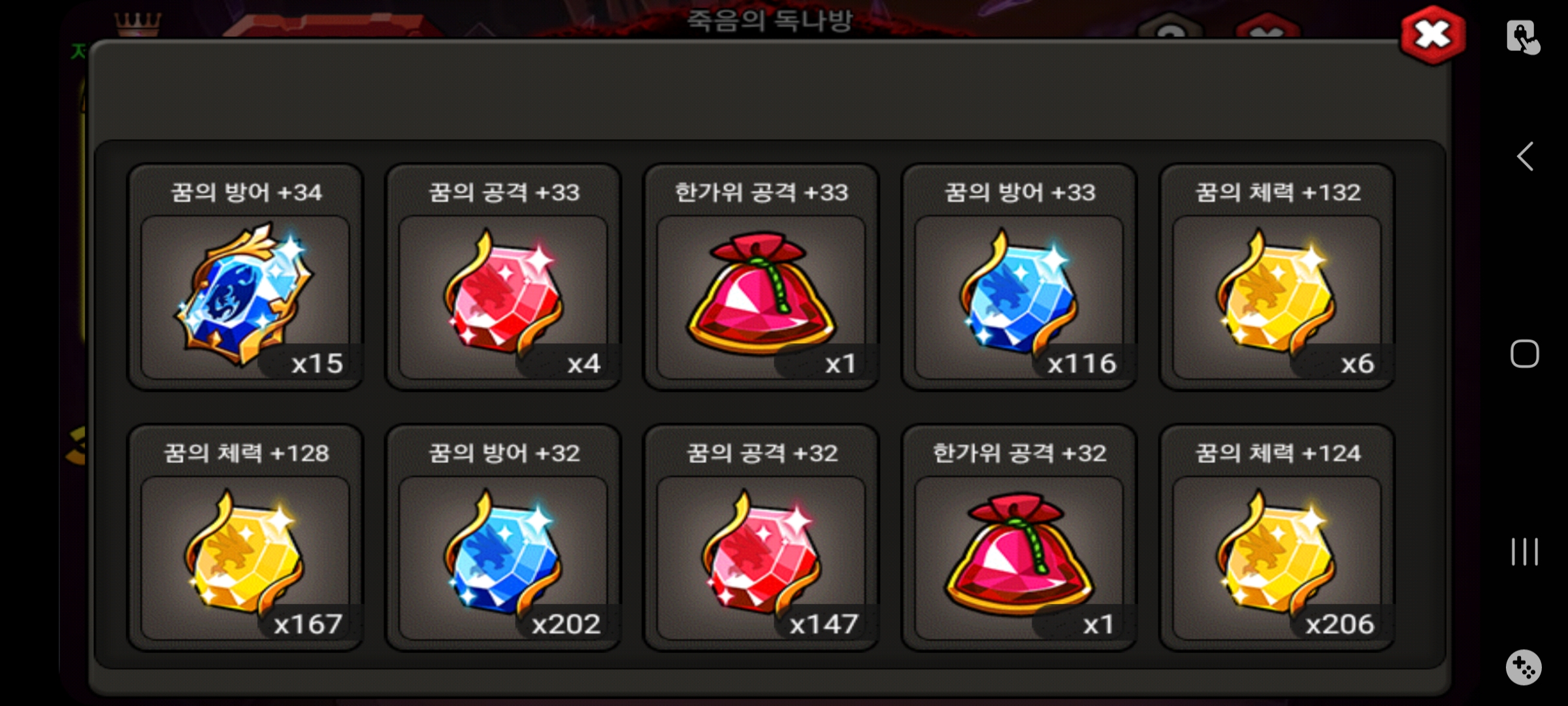Image resolution: width=1568 pixels, height=706 pixels.
Task: Open Android recent apps button
Action: click(1525, 552)
